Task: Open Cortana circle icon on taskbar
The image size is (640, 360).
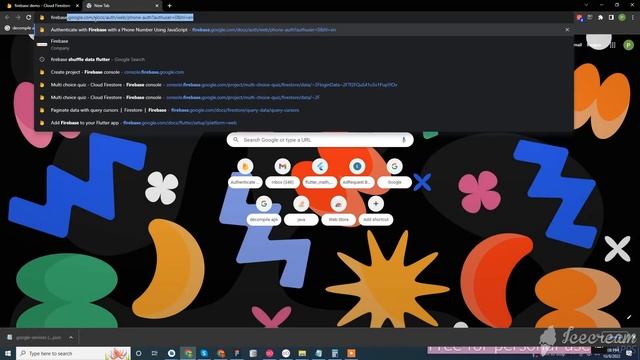Action: pyautogui.click(x=139, y=353)
